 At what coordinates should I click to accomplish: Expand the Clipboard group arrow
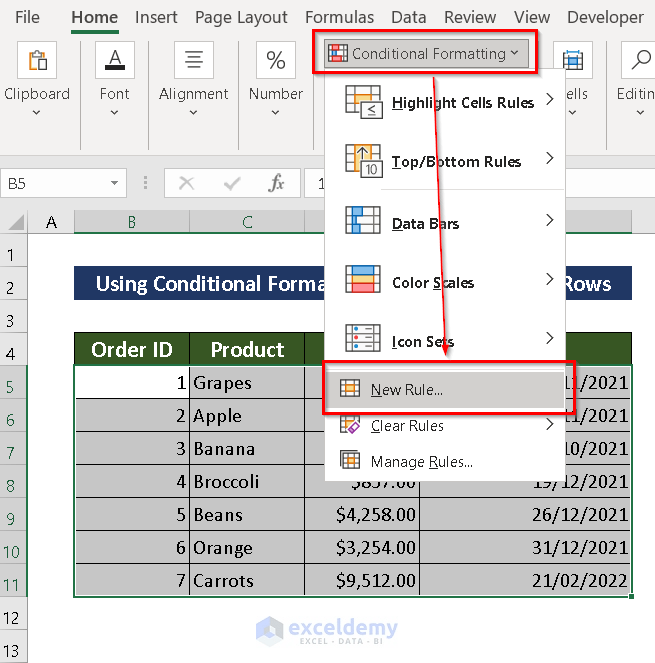point(36,112)
